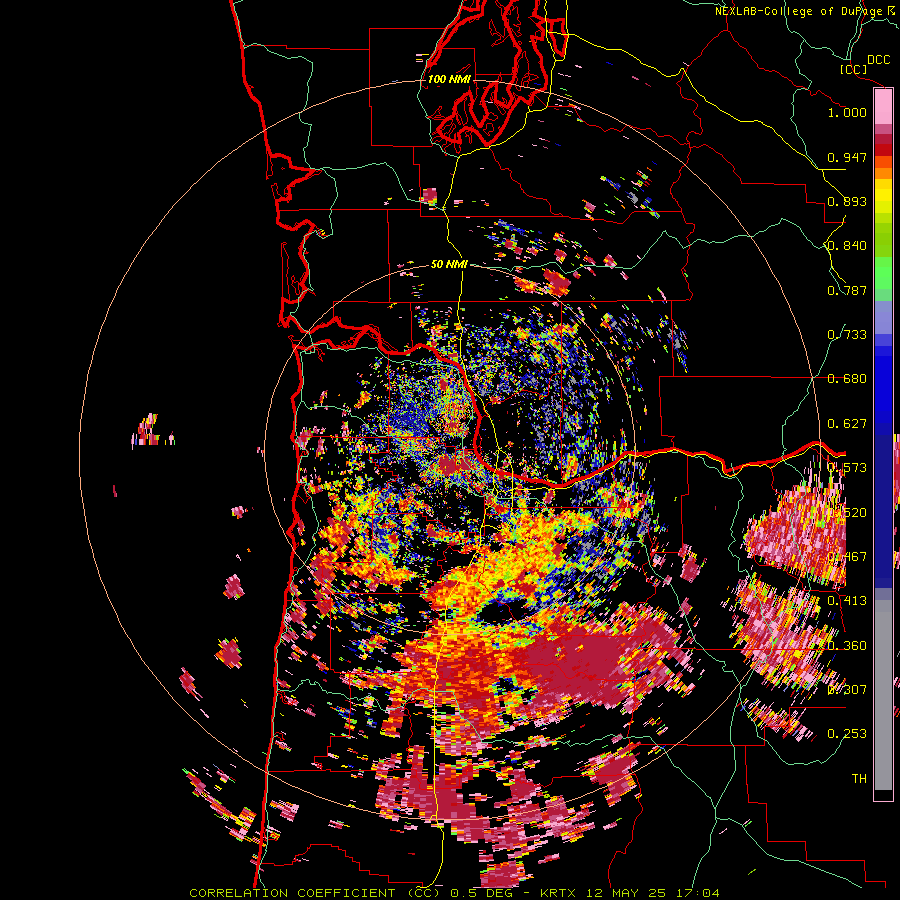Click the [CC] legend header
The height and width of the screenshot is (900, 900).
click(853, 69)
